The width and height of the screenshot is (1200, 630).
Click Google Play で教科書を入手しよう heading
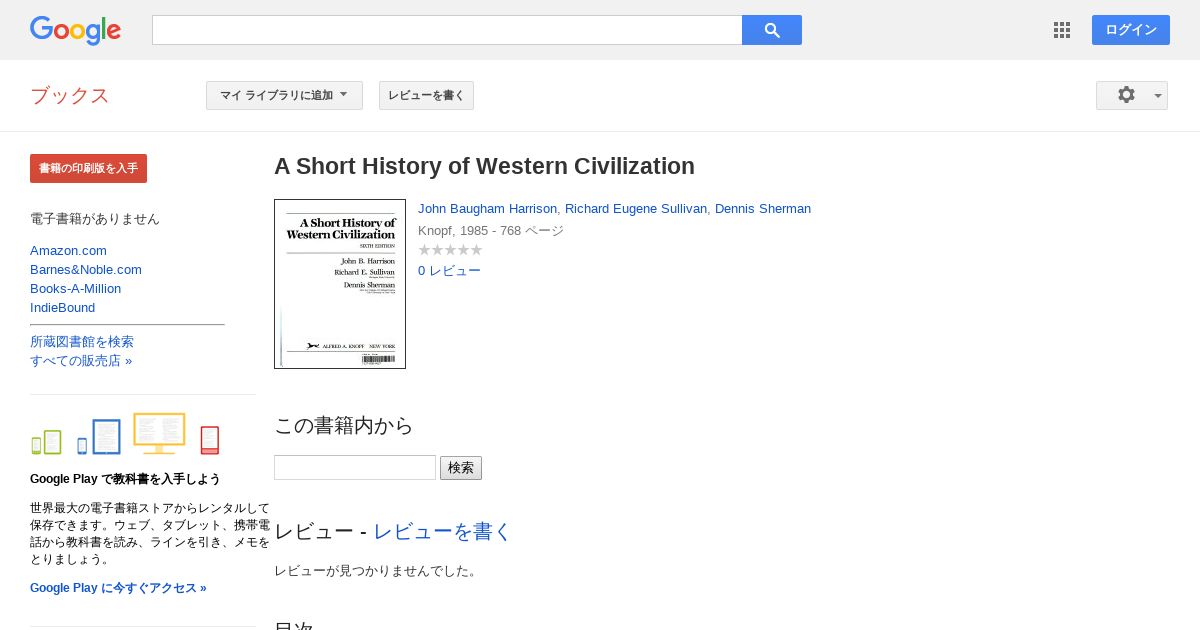(x=125, y=479)
